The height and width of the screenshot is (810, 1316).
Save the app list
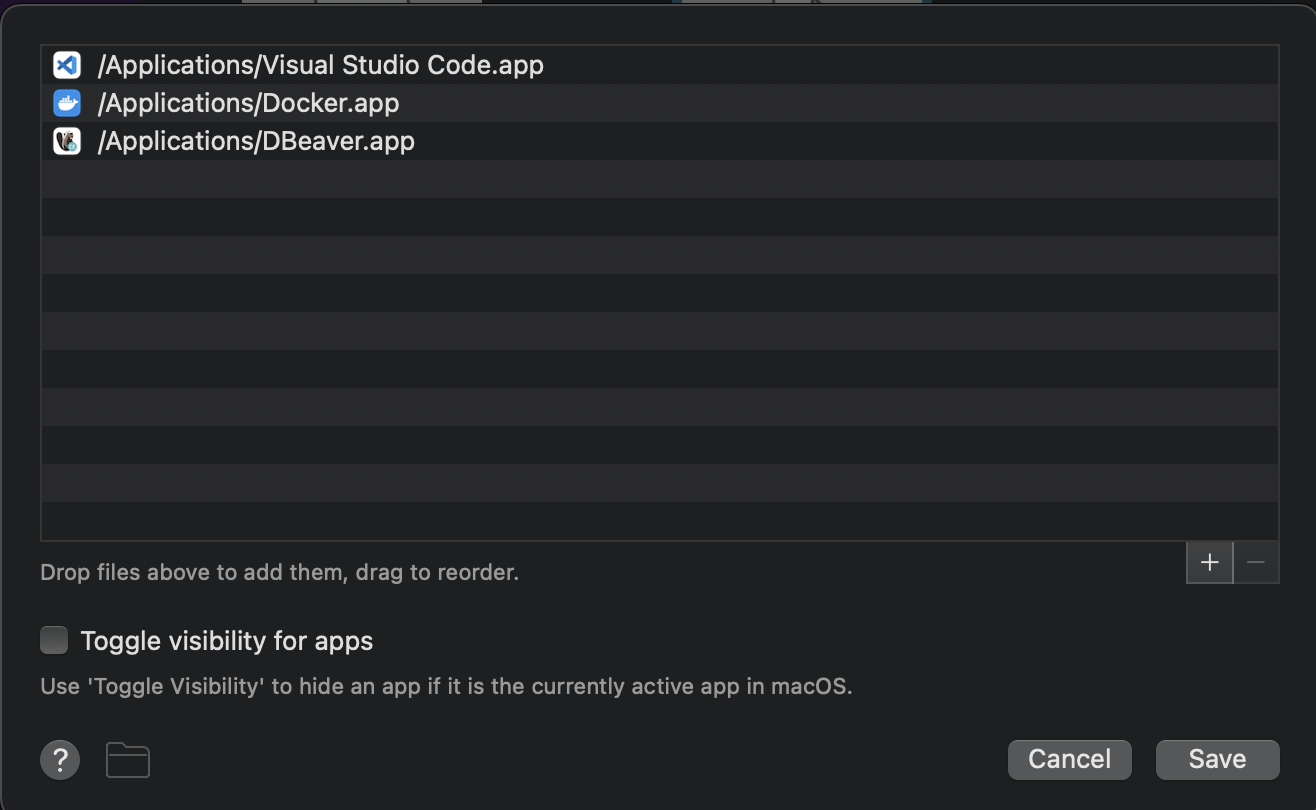[1217, 759]
